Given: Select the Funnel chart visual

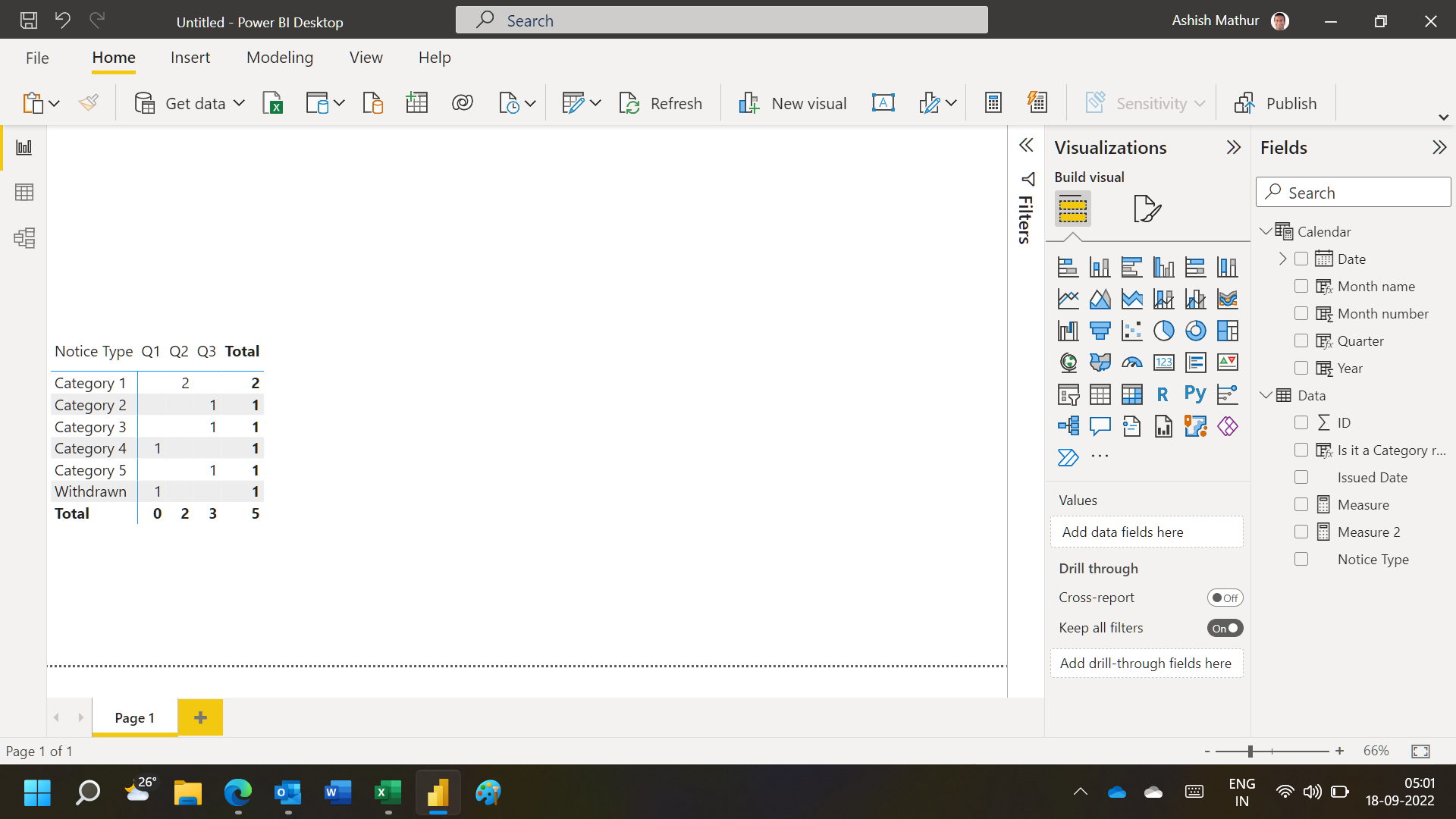Looking at the screenshot, I should (x=1100, y=331).
